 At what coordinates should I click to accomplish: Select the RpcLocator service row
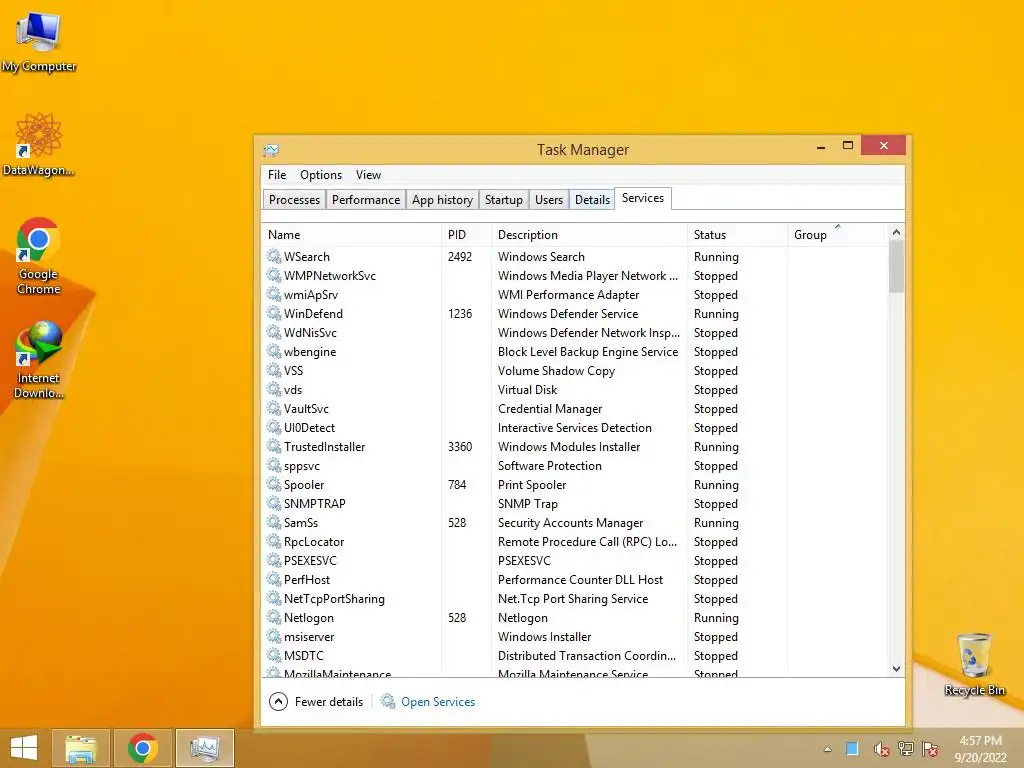click(x=575, y=541)
